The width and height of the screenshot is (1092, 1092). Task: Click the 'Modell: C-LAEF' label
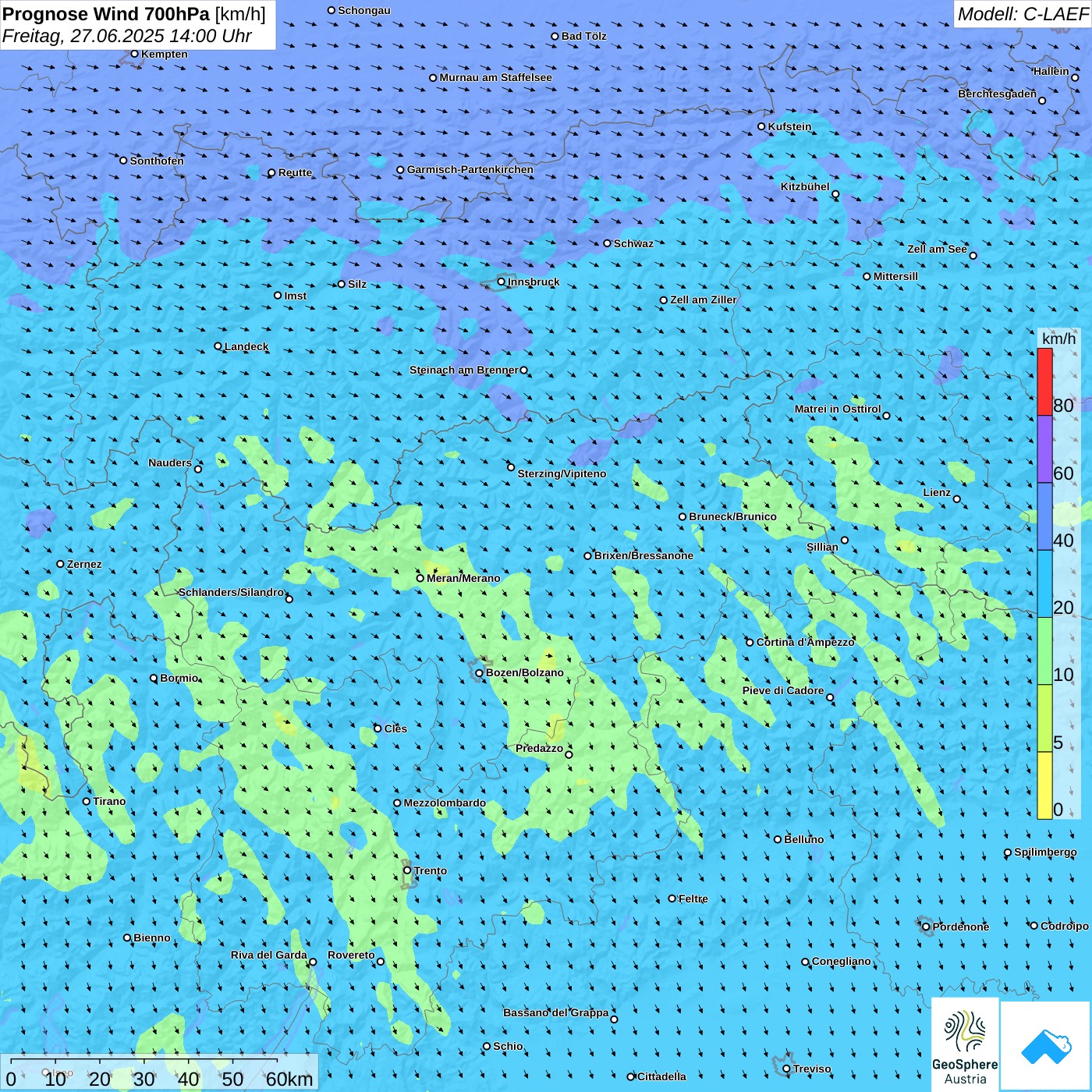pos(1023,14)
